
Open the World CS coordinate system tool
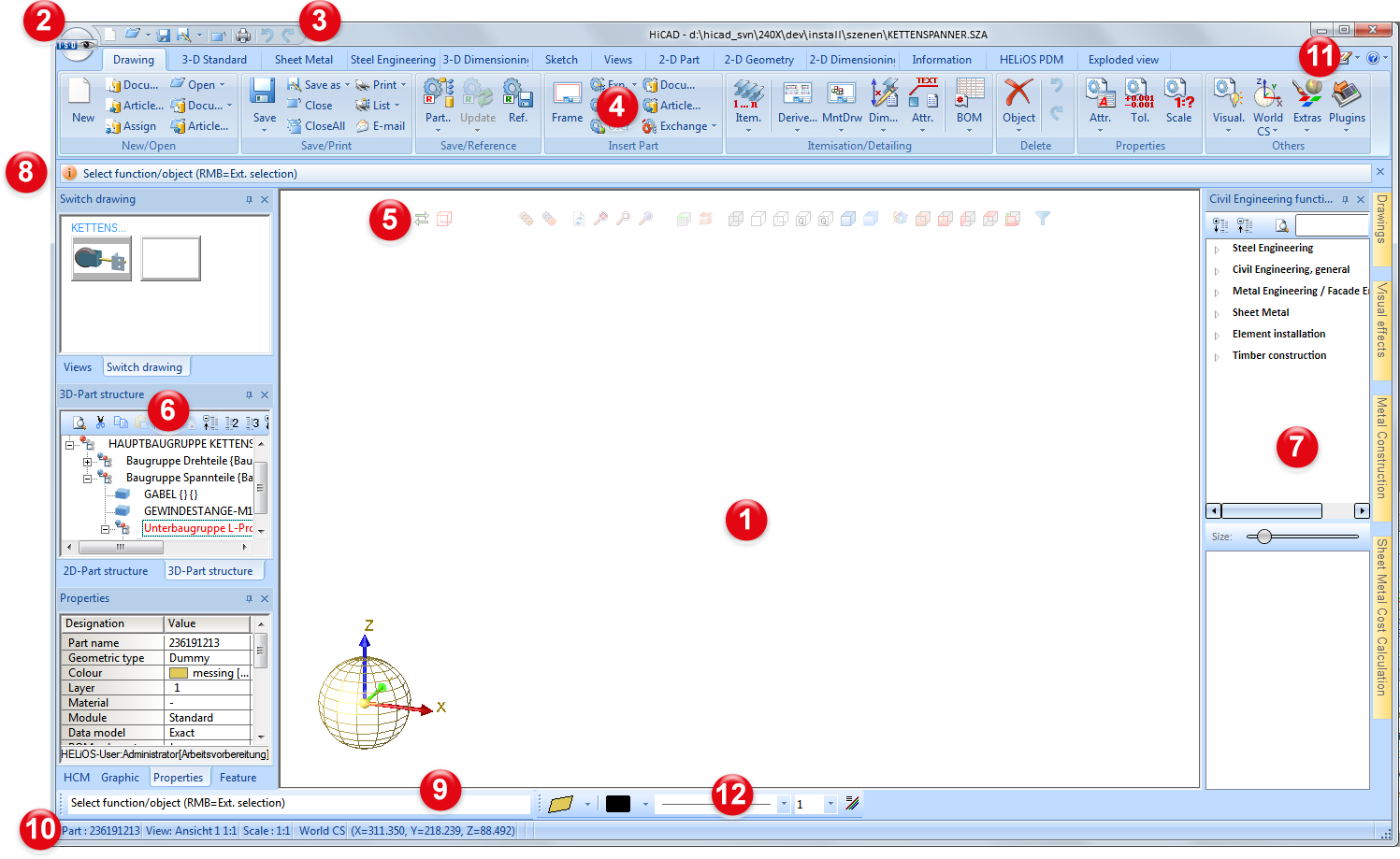point(1268,93)
